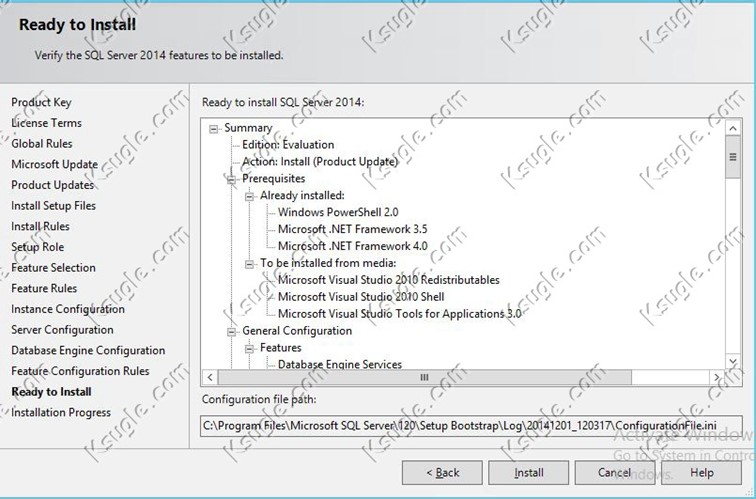Select 'Database Engine Services' row
Viewport: 756px width, 499px height.
(x=340, y=364)
